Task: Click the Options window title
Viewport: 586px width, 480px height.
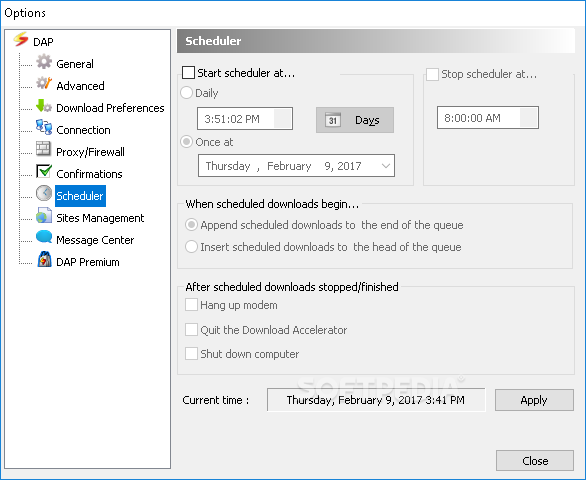Action: 25,13
